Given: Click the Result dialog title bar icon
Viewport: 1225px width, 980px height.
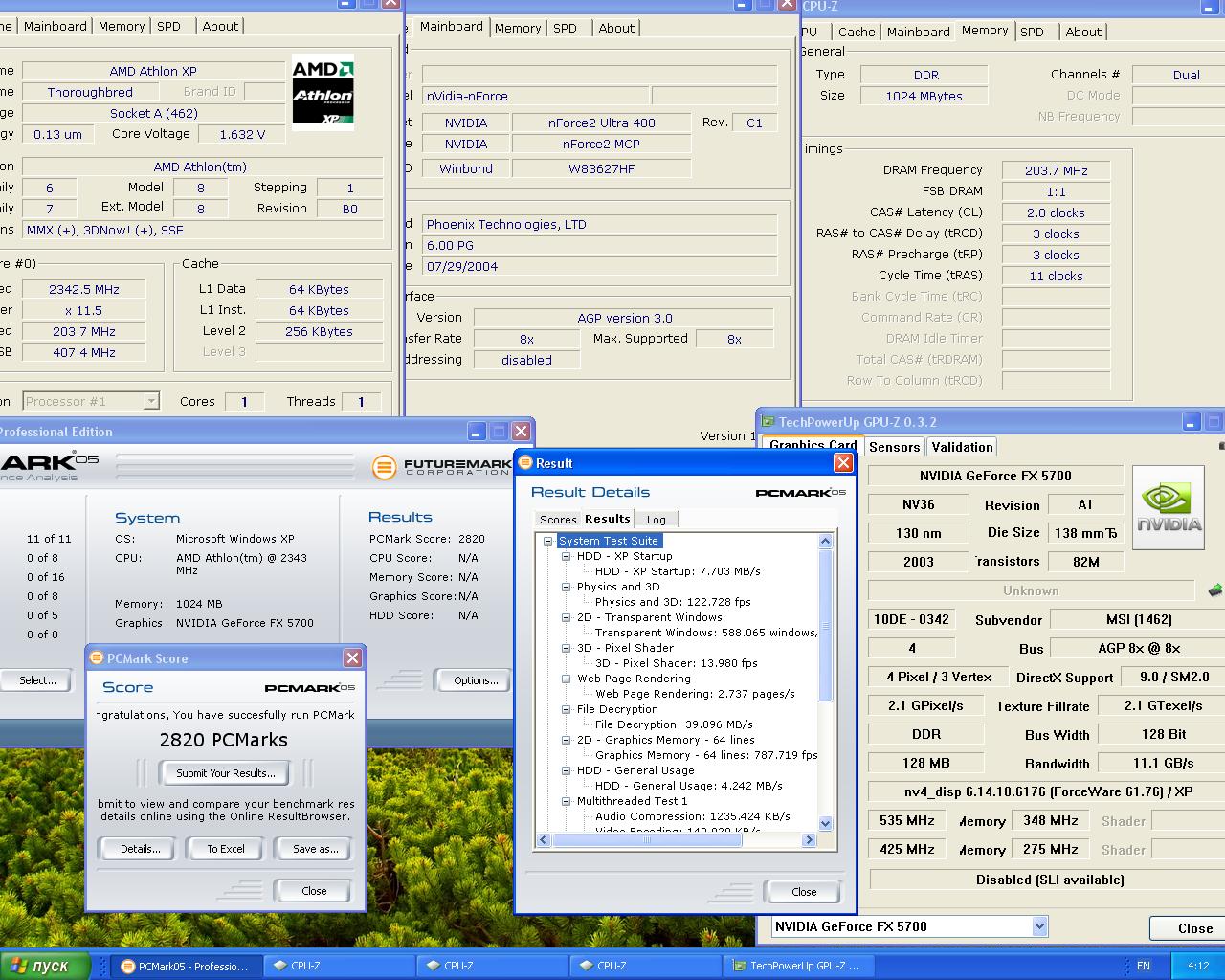Looking at the screenshot, I should [x=524, y=463].
